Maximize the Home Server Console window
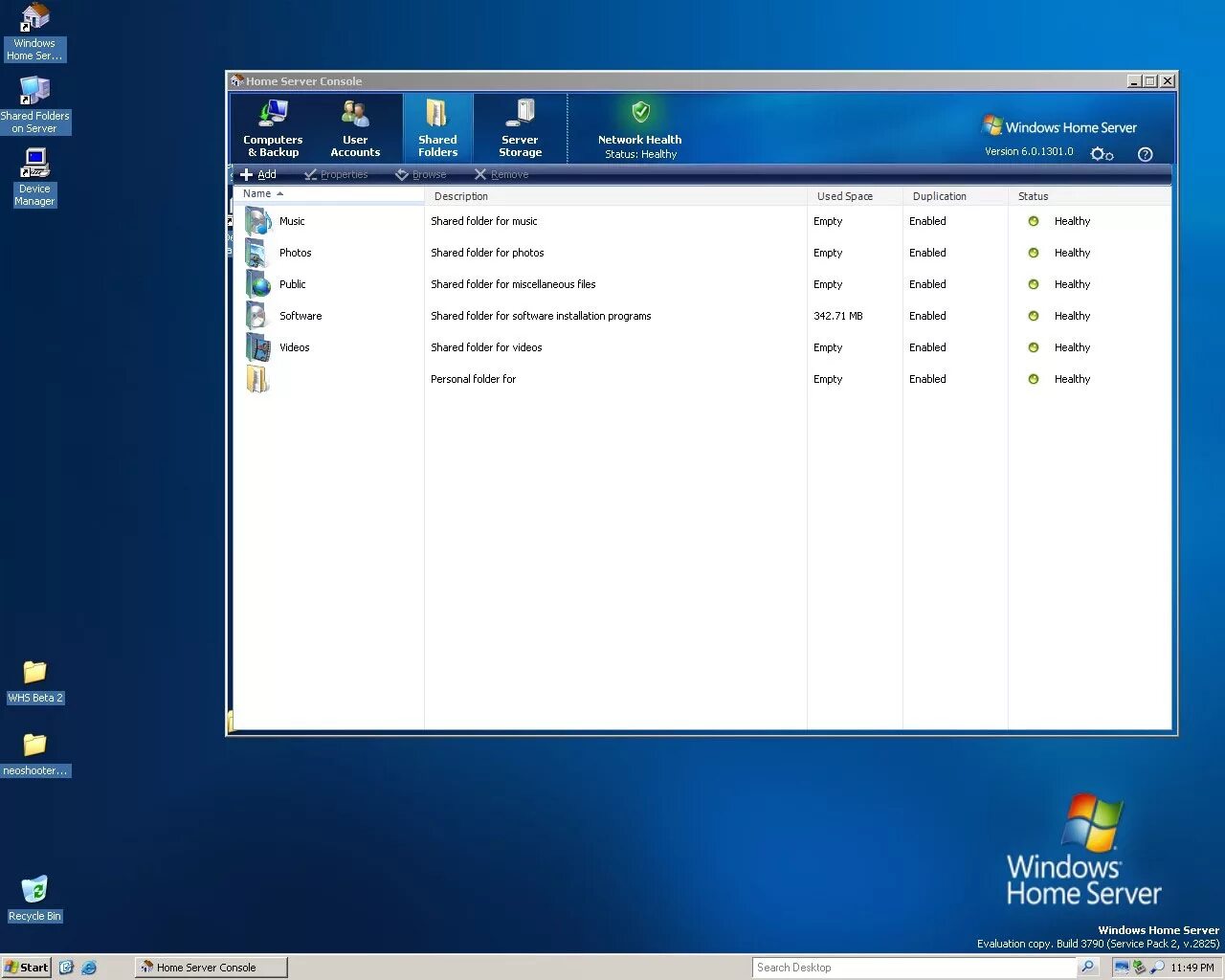The image size is (1225, 980). coord(1150,81)
